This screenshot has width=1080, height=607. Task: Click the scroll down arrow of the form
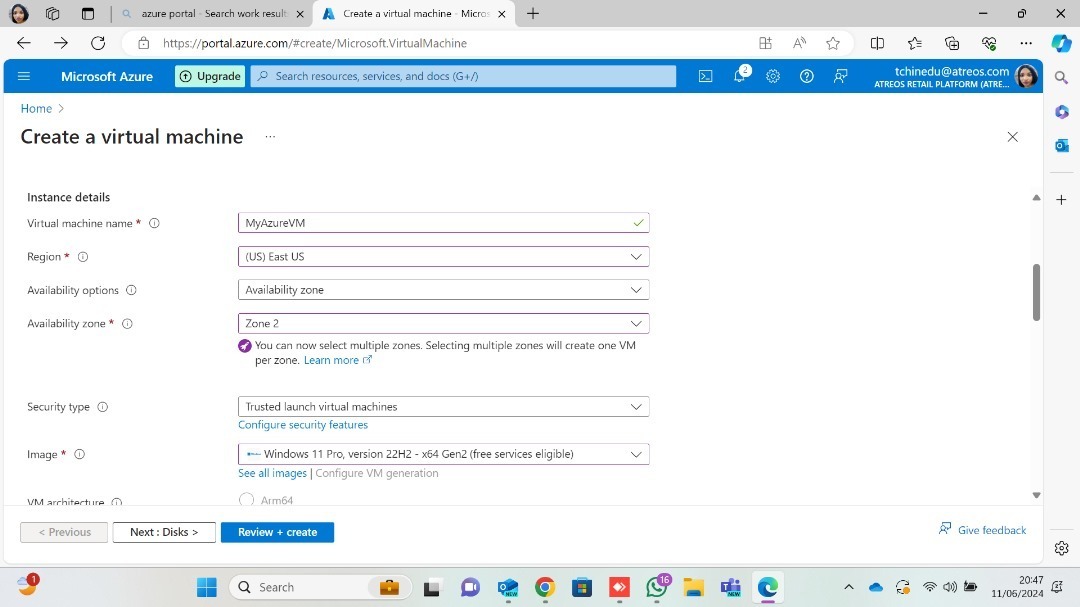1036,495
